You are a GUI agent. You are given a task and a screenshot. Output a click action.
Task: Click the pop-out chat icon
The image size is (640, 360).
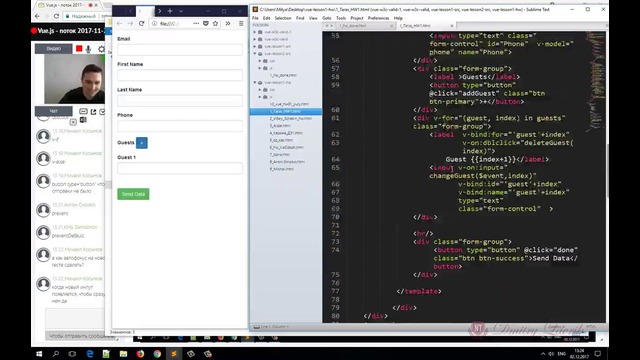[x=93, y=111]
